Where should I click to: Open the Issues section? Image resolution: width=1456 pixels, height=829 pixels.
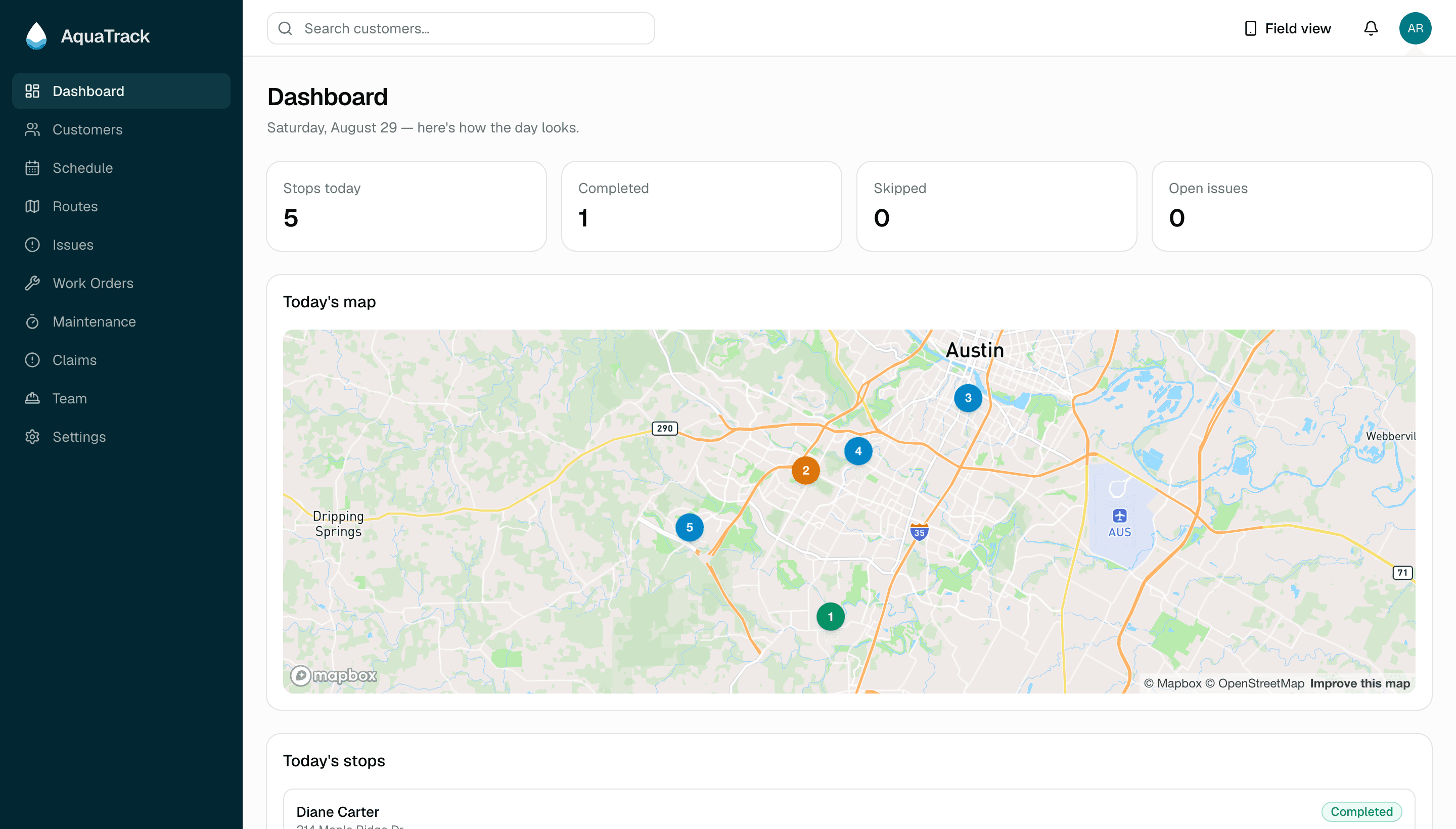[x=121, y=245]
